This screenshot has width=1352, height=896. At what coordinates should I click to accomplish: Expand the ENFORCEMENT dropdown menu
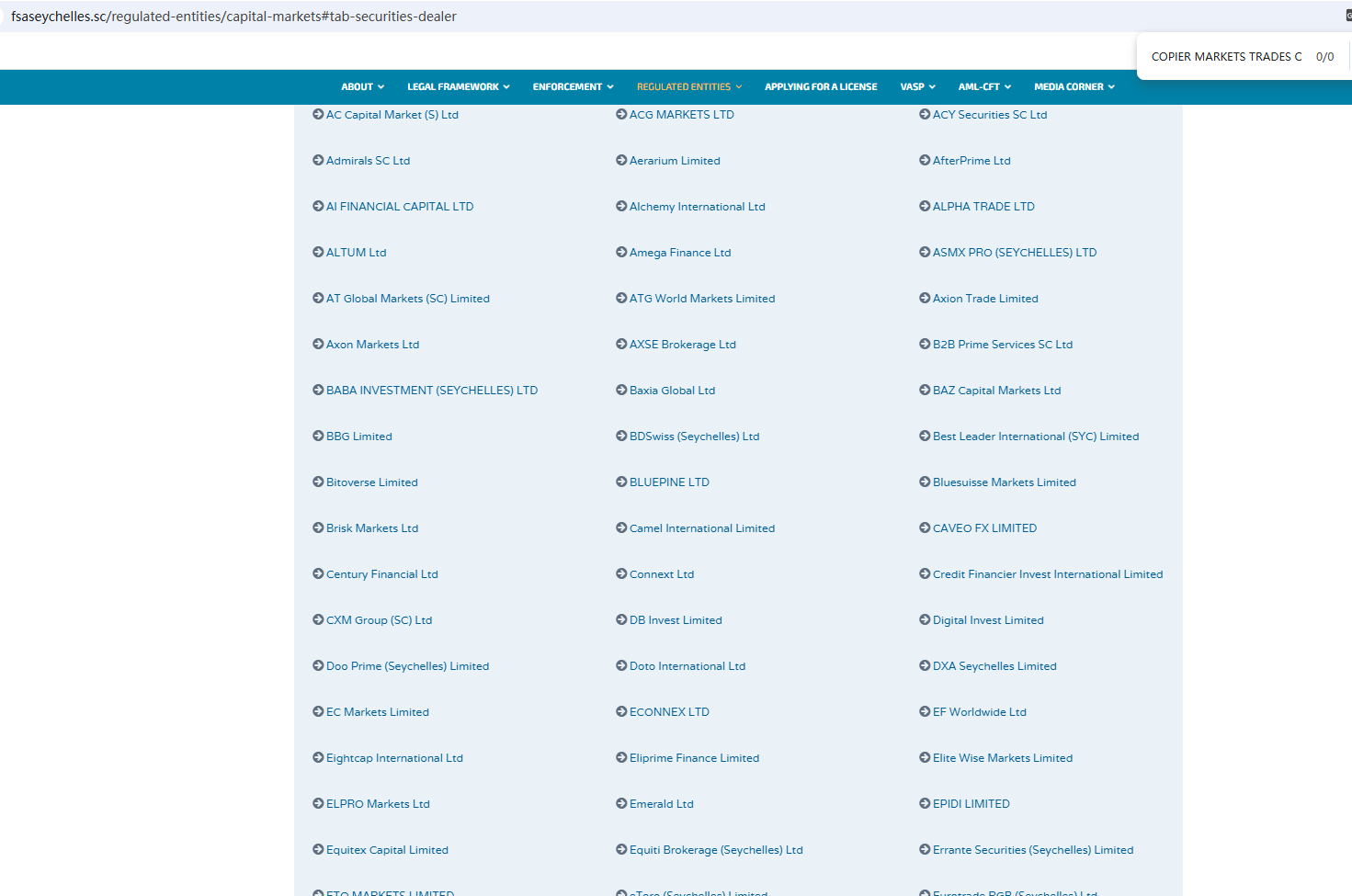tap(574, 87)
